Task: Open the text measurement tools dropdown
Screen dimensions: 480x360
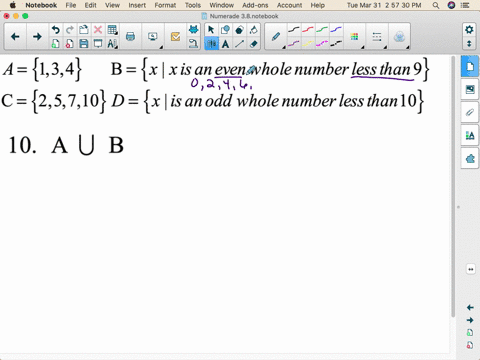Action: (112, 44)
